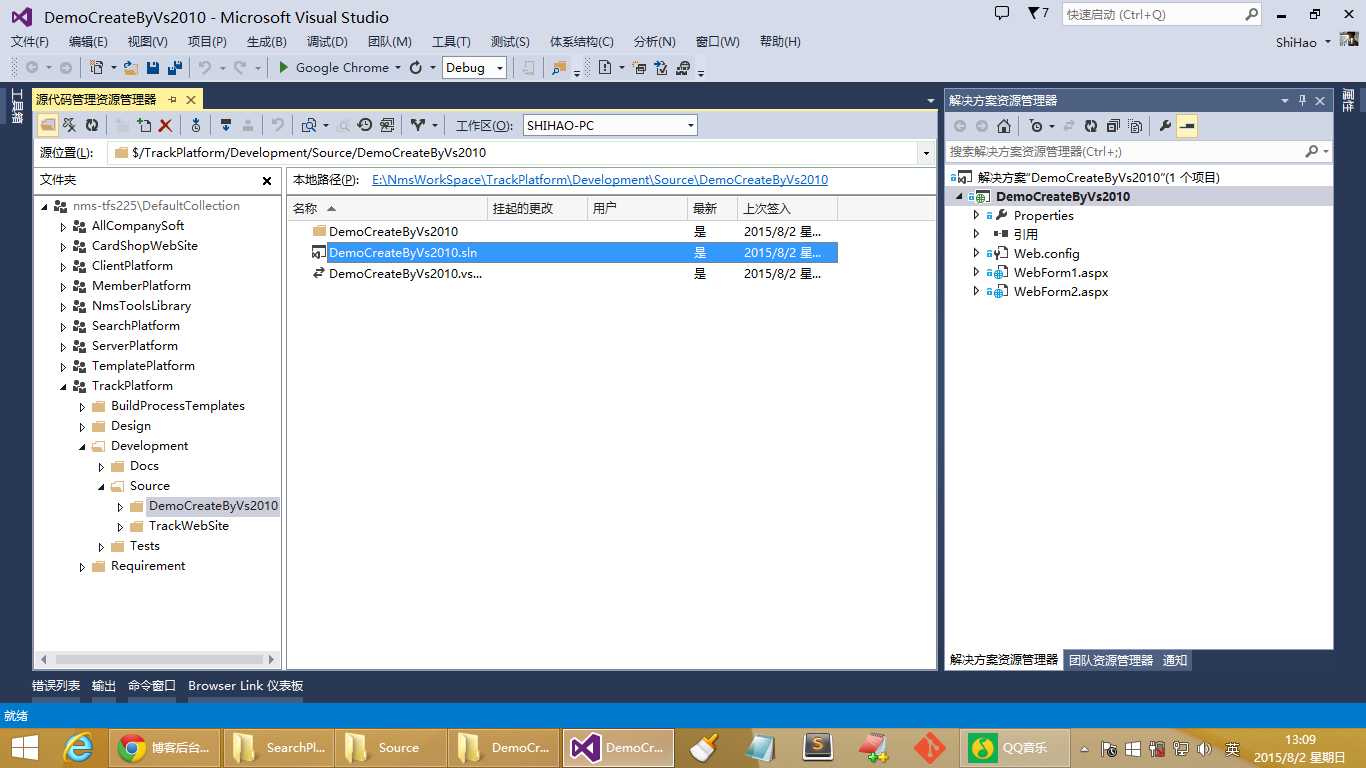
Task: Toggle pin on Source Control Explorer tab
Action: (172, 99)
